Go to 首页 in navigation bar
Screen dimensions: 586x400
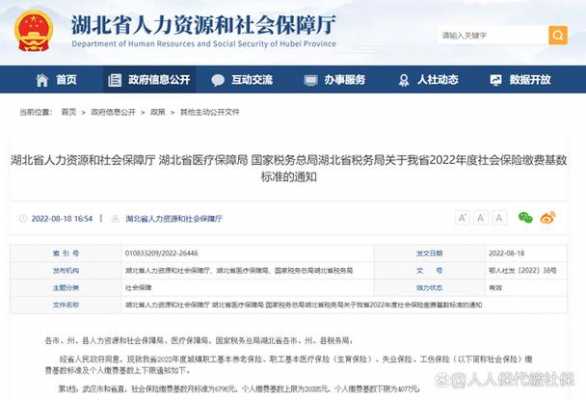[66, 80]
